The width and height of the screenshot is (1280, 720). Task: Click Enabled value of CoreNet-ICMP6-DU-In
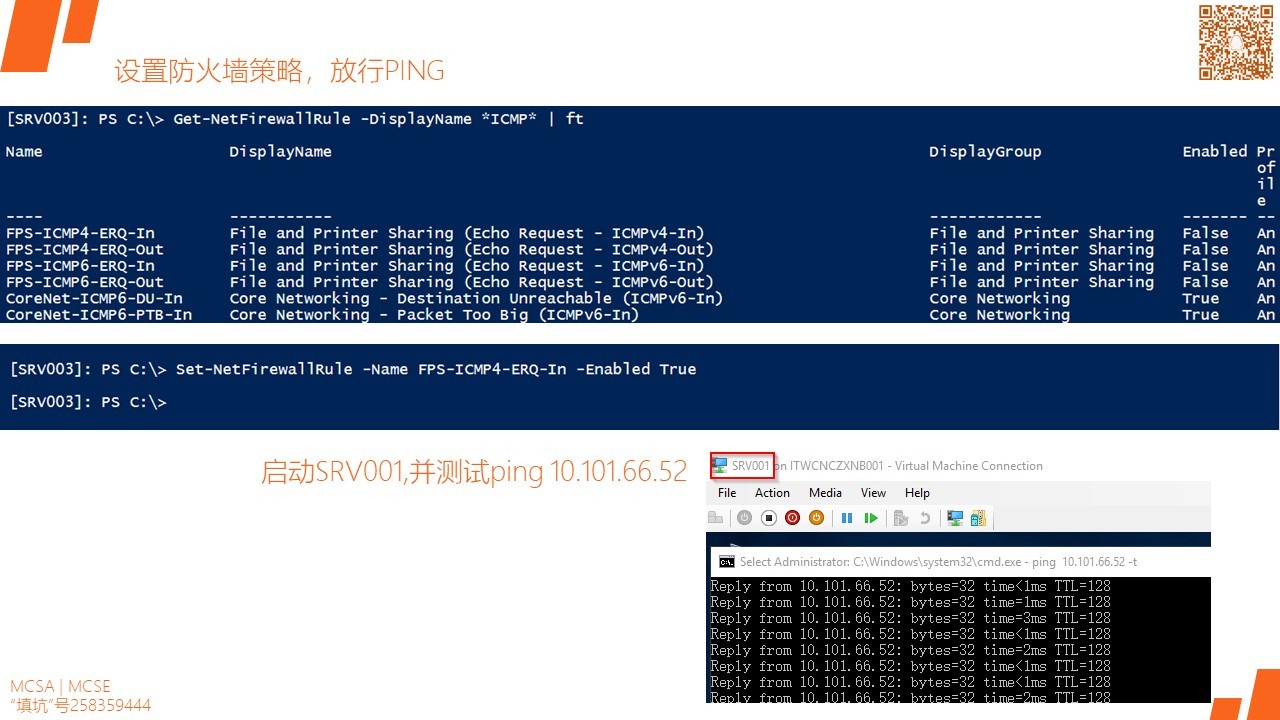(x=1201, y=298)
